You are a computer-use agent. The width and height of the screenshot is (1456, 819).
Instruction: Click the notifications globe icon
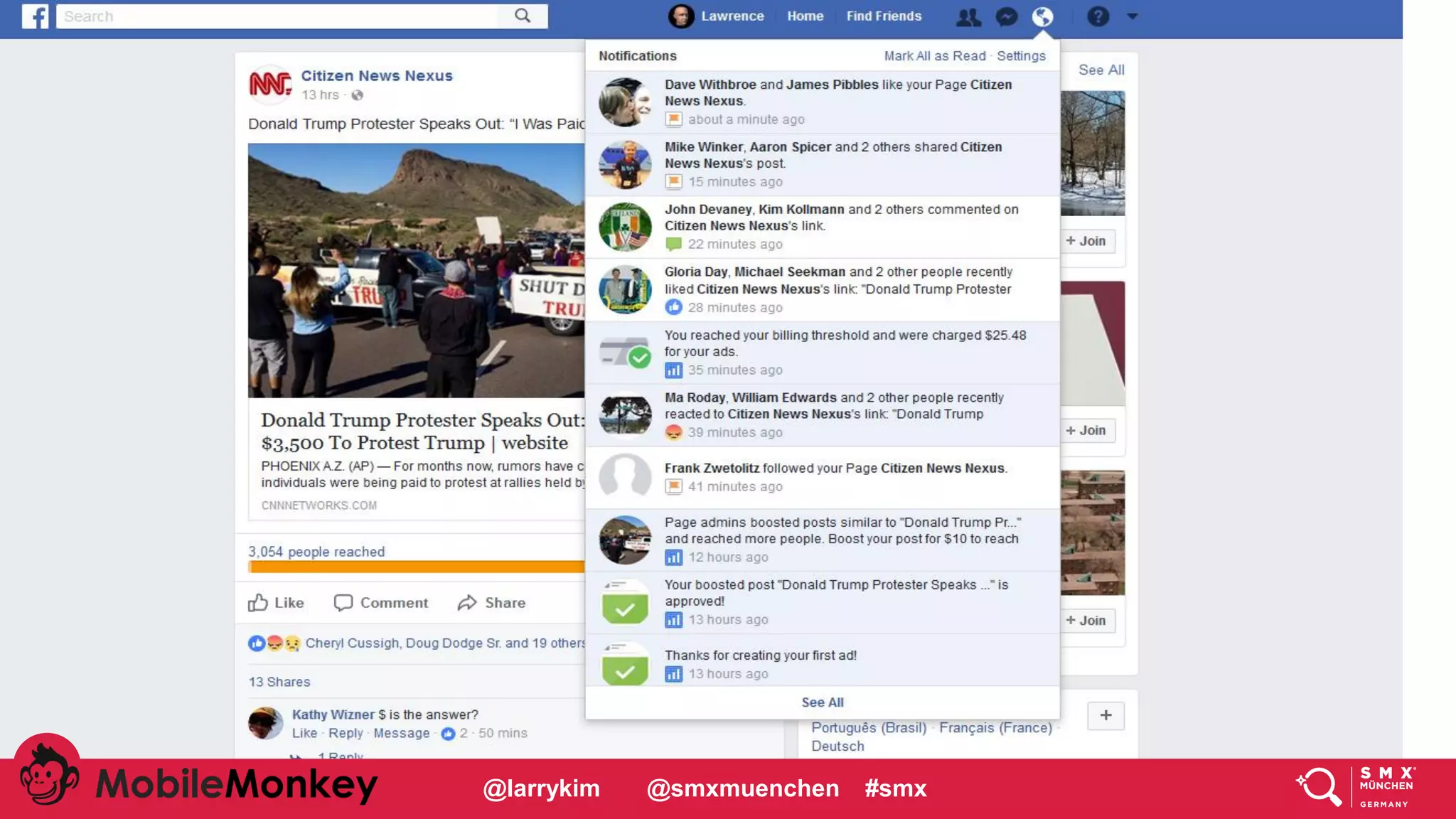click(1042, 16)
